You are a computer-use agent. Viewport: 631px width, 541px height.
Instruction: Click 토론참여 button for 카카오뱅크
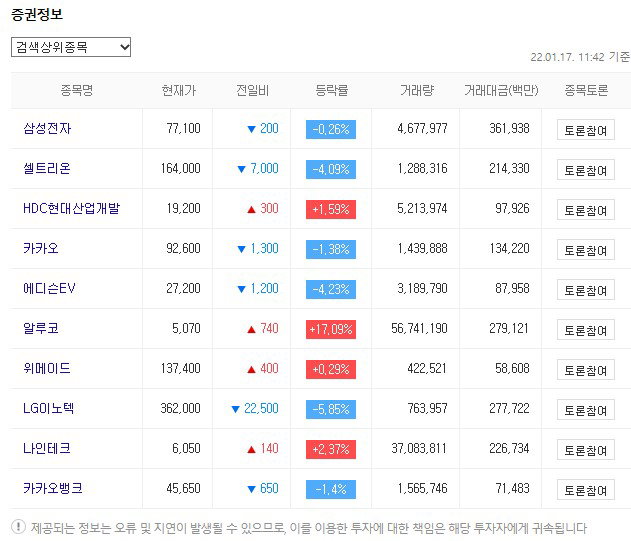[586, 489]
